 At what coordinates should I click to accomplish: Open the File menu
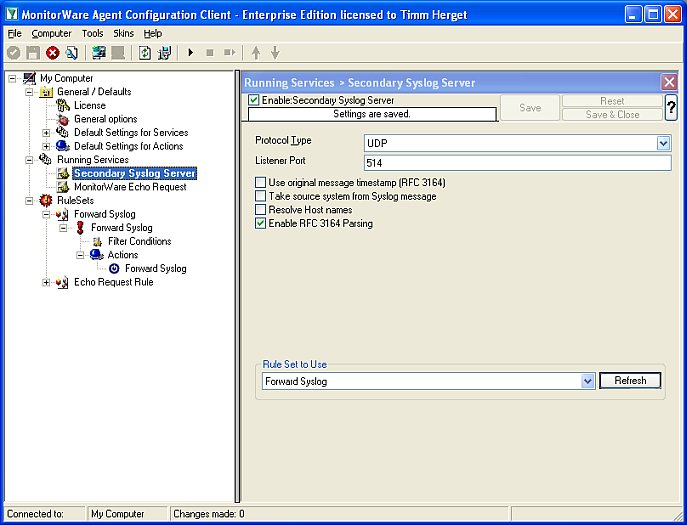pos(14,33)
